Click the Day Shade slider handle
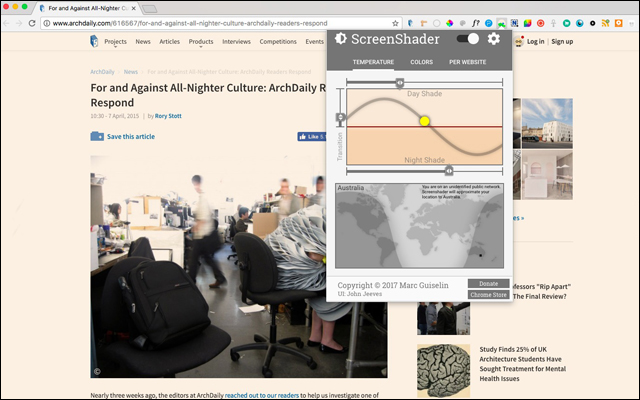 [x=399, y=82]
